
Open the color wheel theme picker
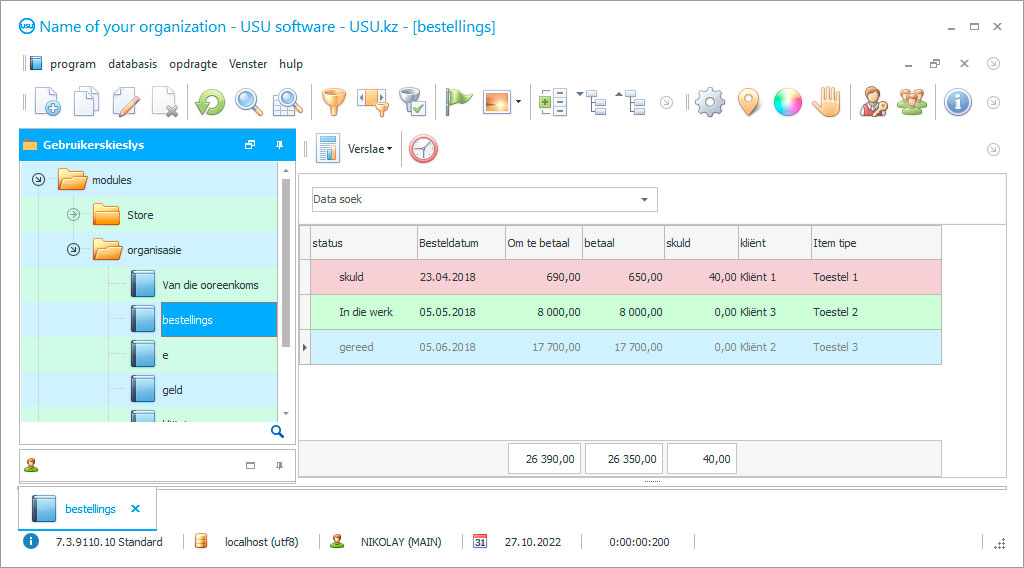[x=787, y=102]
